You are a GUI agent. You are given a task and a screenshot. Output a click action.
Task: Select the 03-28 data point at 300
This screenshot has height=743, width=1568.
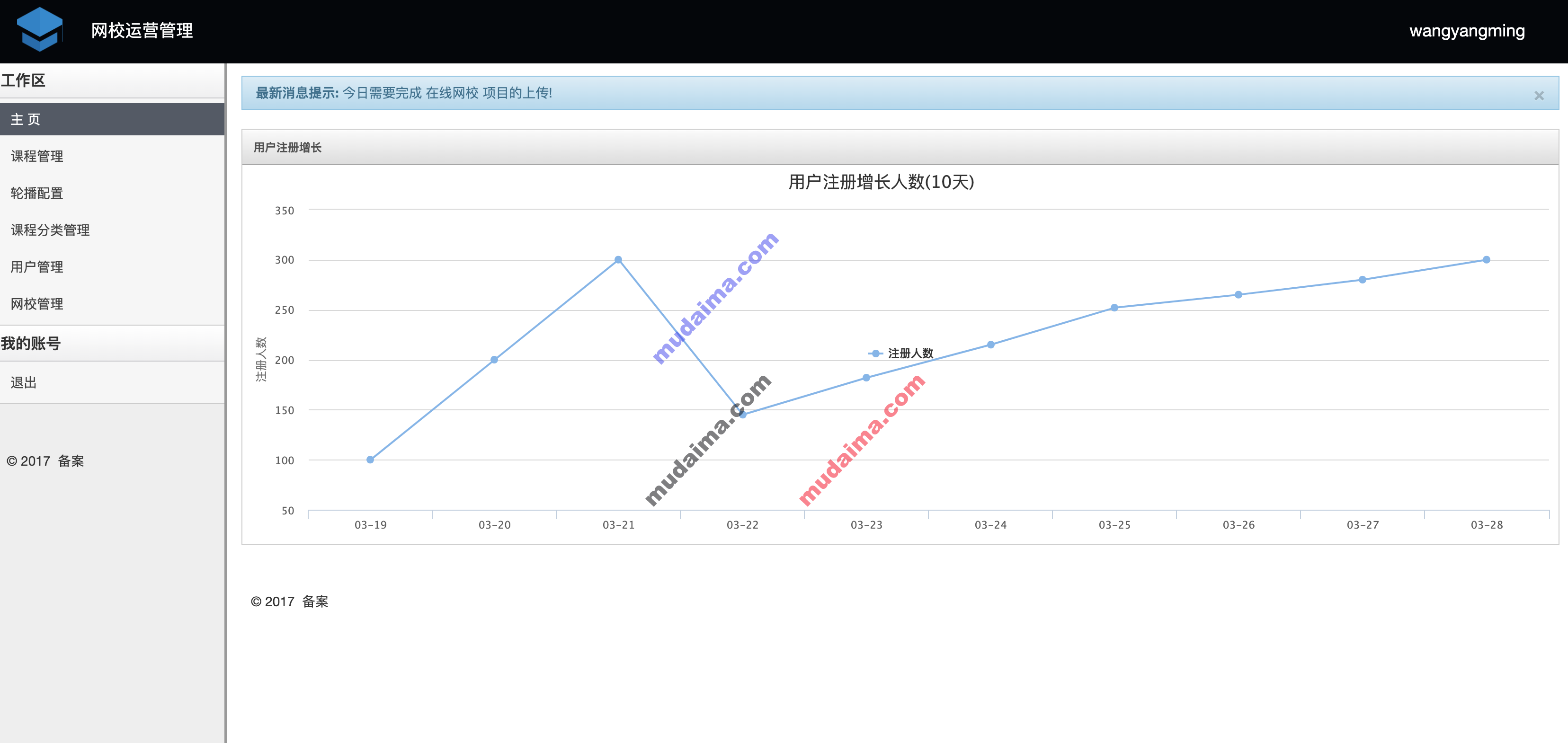point(1487,260)
